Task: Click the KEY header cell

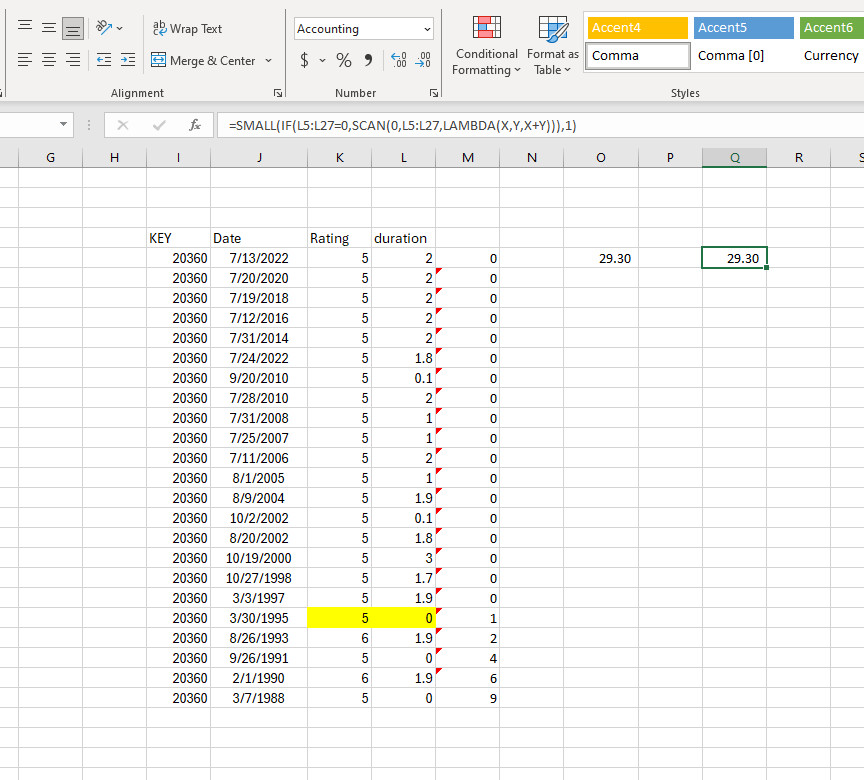Action: [x=179, y=238]
